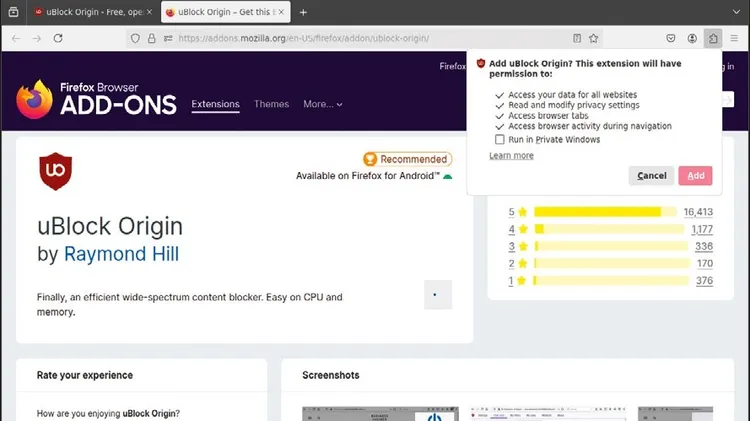Viewport: 750px width, 421px height.
Task: Open the first screenshot thumbnail
Action: [x=380, y=414]
